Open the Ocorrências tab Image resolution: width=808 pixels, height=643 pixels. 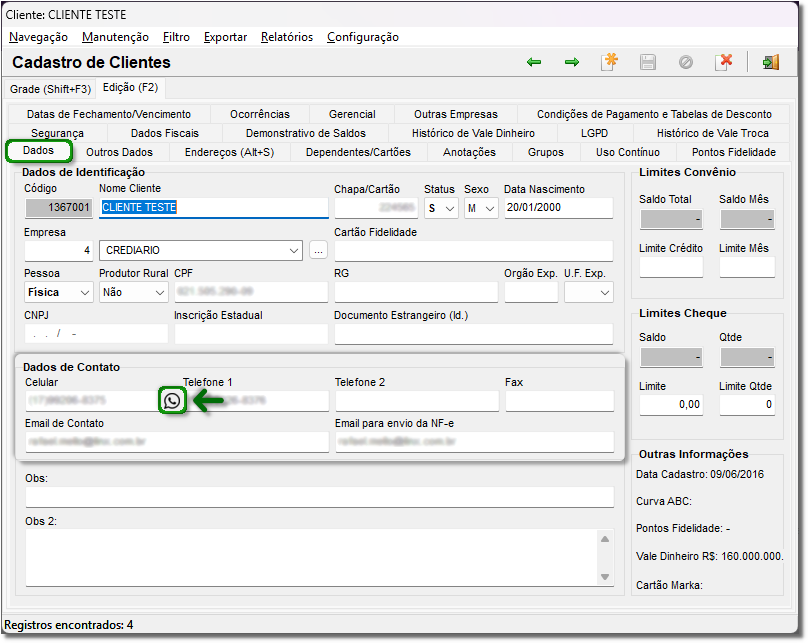[x=260, y=114]
